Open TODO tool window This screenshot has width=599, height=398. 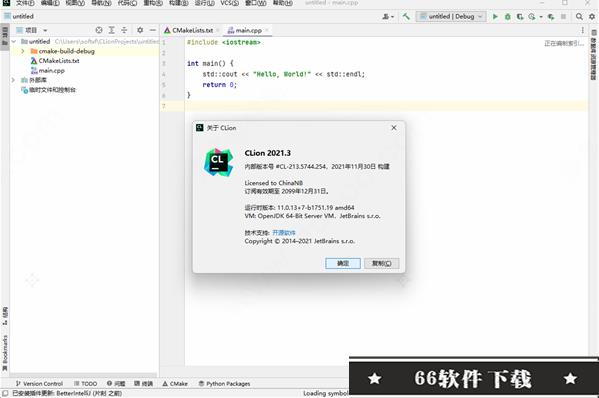(86, 383)
